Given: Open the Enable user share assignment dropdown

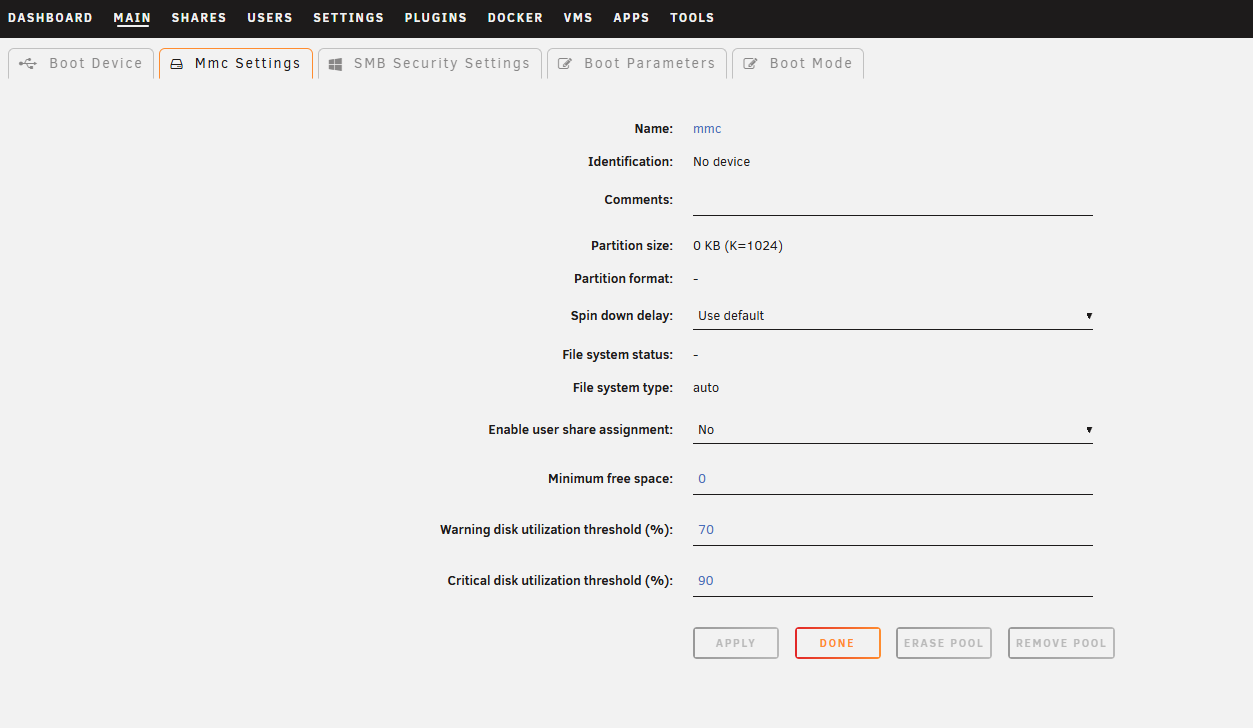Looking at the screenshot, I should click(x=893, y=430).
